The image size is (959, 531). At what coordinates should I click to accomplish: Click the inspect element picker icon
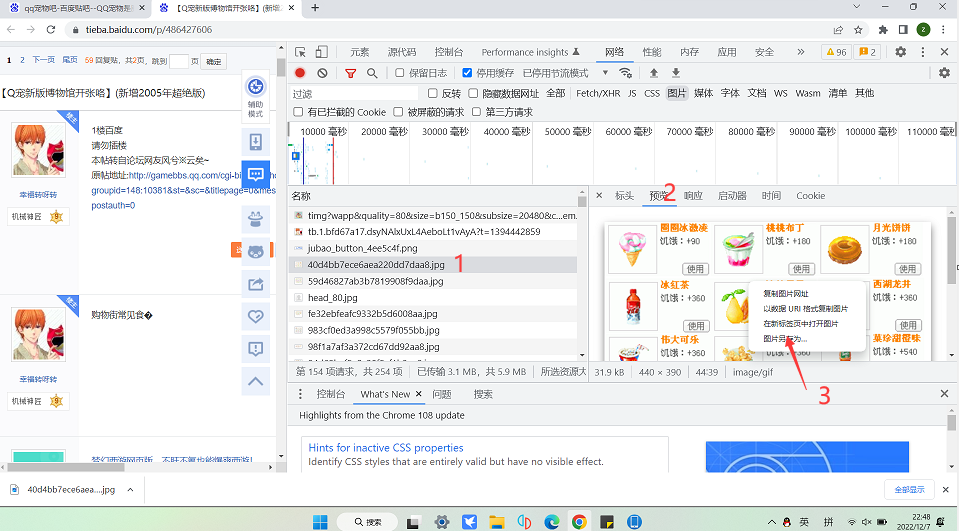coord(300,52)
